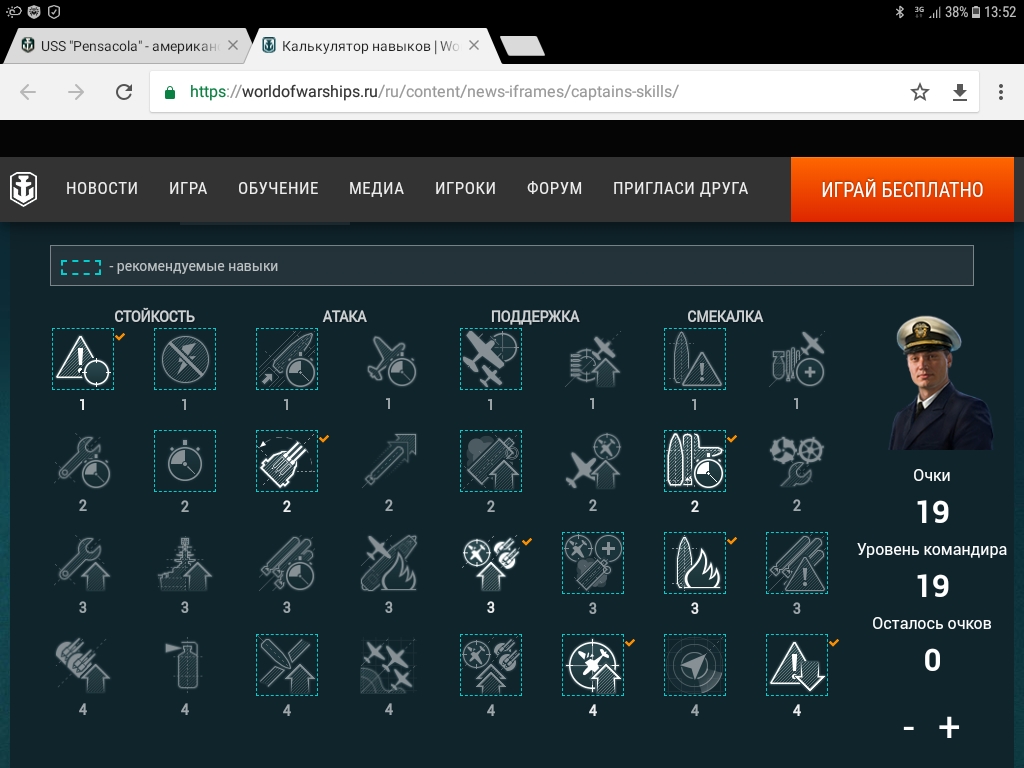The width and height of the screenshot is (1024, 768).
Task: Select the radar Radio Position Finding skill
Action: [x=695, y=665]
